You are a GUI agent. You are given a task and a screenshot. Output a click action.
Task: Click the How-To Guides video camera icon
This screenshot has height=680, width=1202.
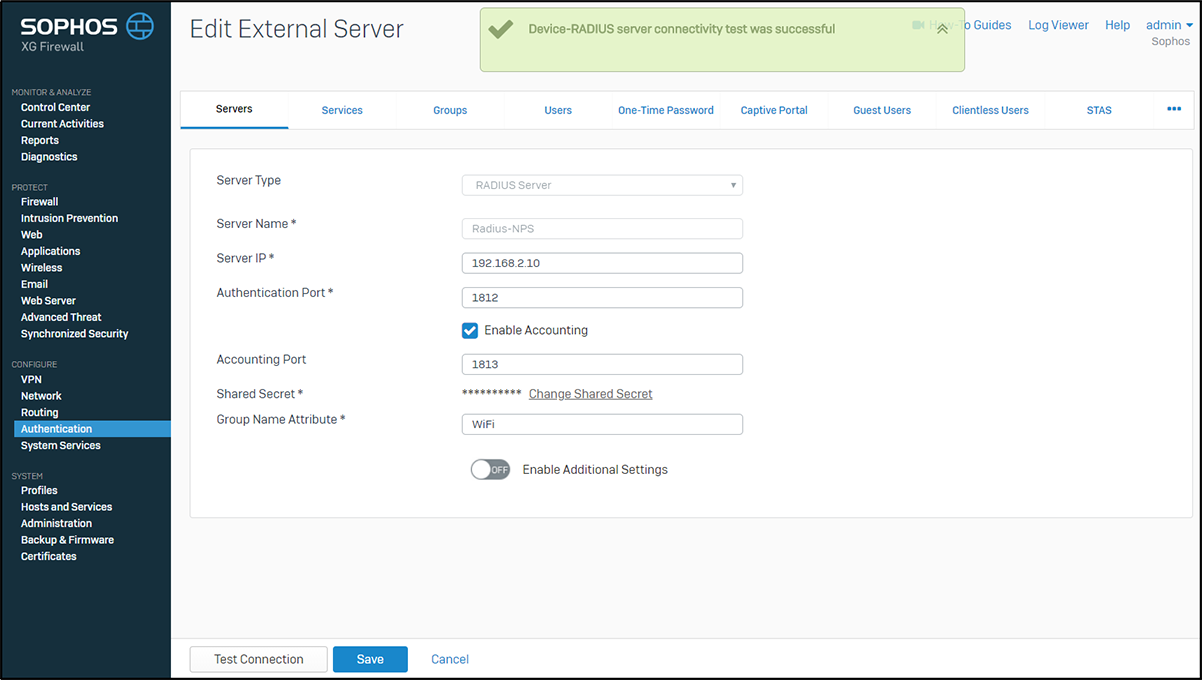[918, 25]
